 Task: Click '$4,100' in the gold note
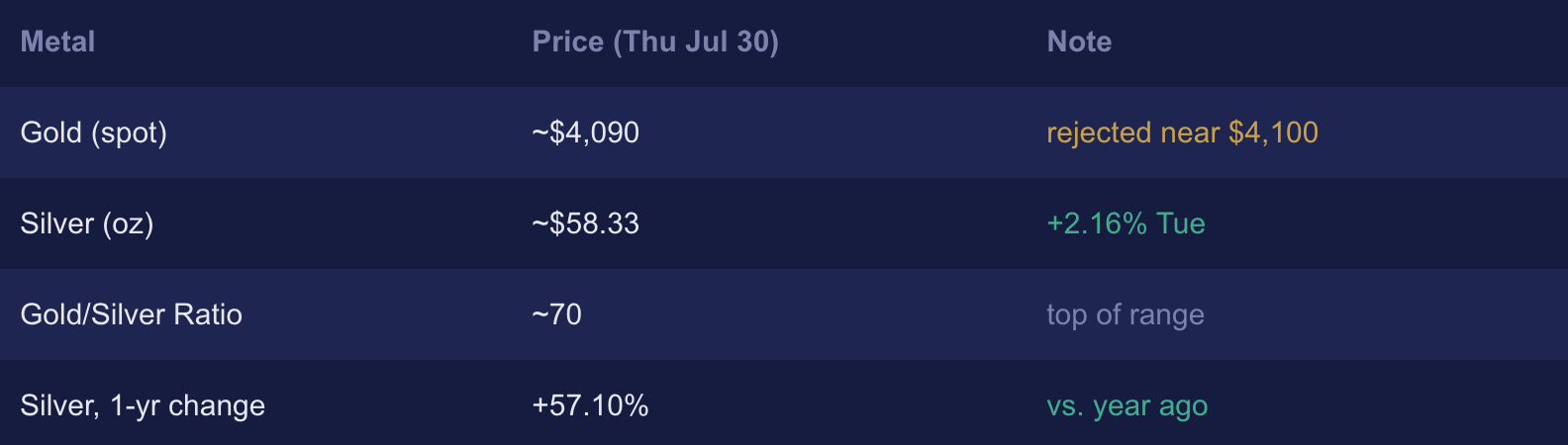(1273, 133)
